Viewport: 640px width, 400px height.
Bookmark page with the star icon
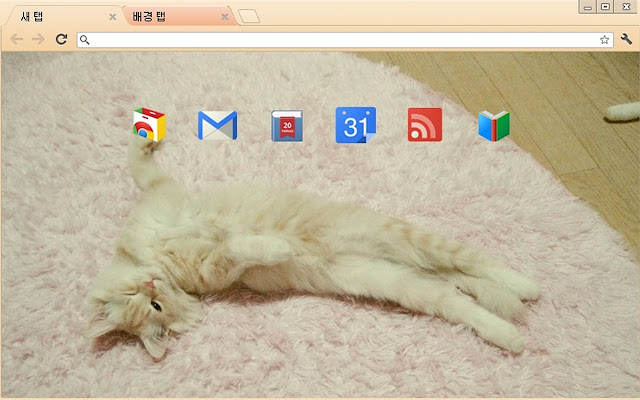604,40
